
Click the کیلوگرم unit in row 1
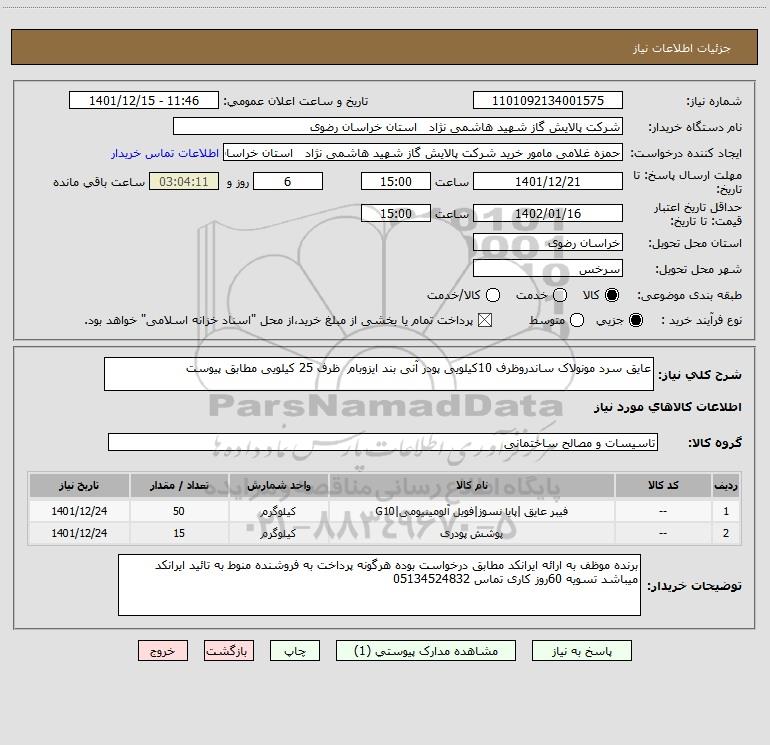(x=278, y=511)
